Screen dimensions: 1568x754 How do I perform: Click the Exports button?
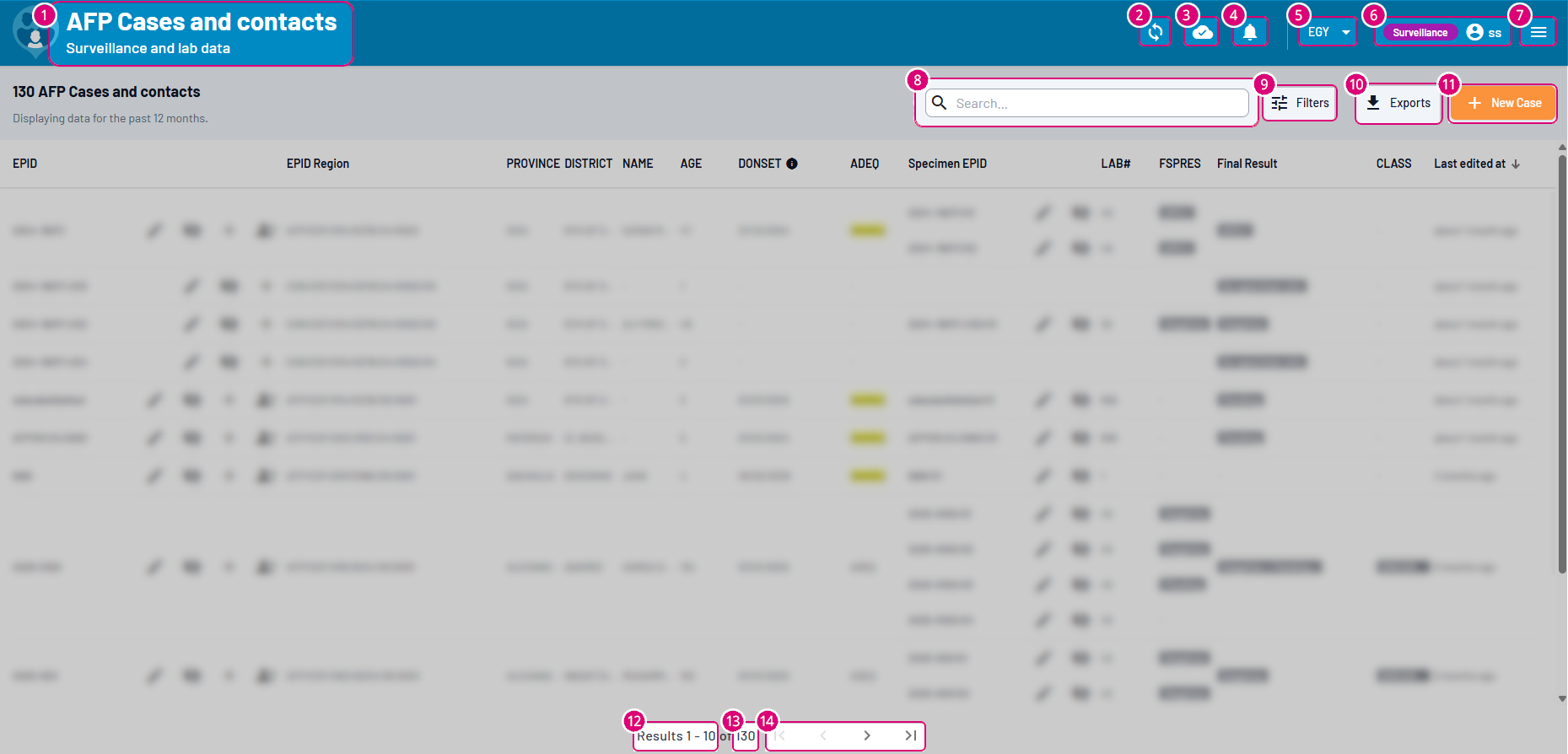pos(1398,103)
